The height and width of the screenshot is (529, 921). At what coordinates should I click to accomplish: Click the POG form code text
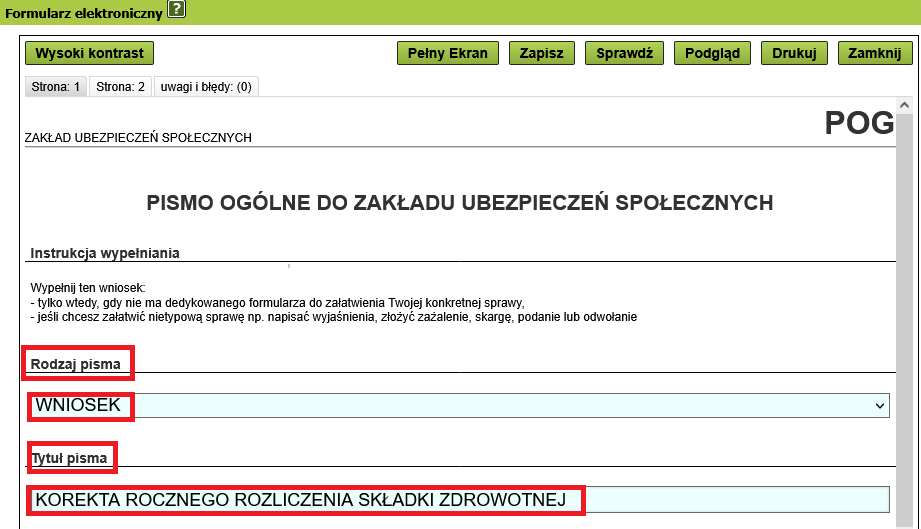[x=859, y=123]
